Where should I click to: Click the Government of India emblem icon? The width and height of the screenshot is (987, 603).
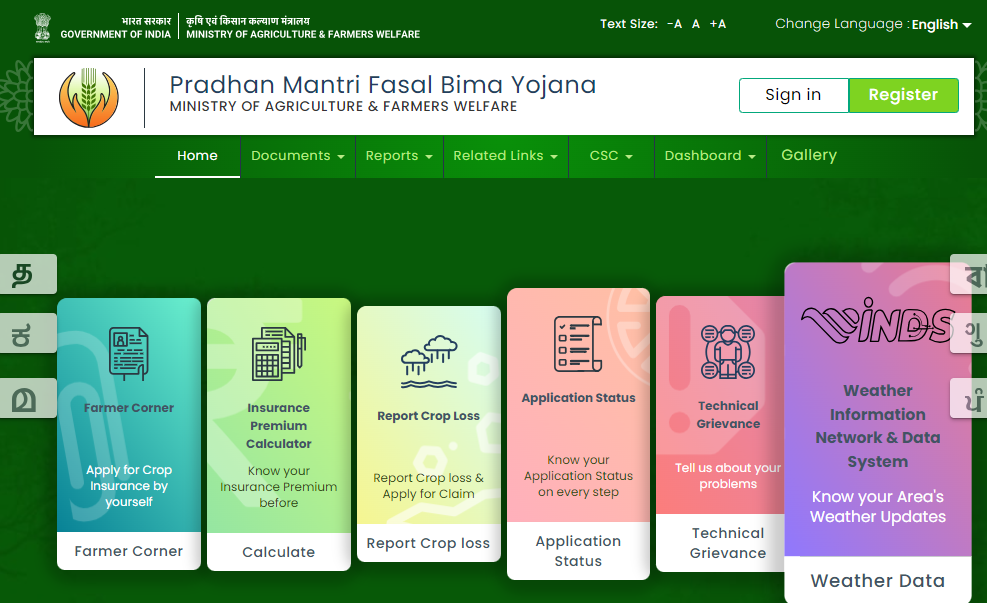click(x=42, y=28)
